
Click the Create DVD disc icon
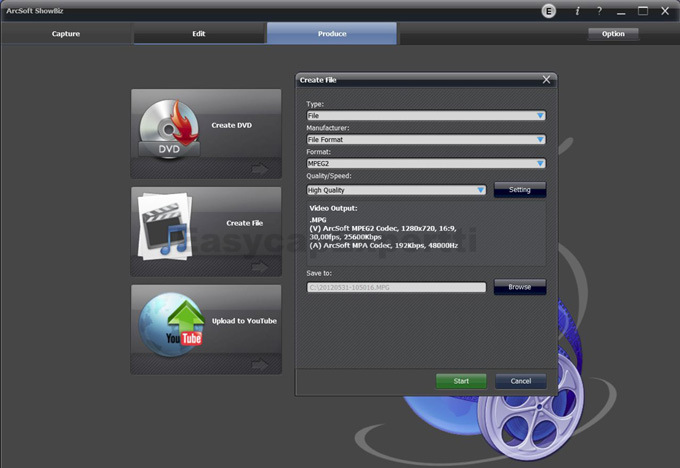tap(169, 129)
